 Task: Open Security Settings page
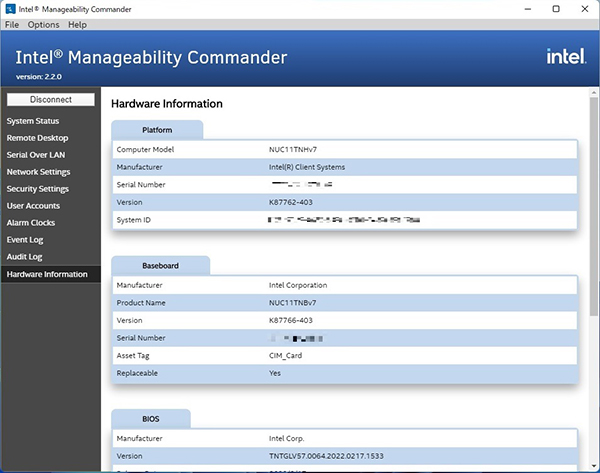tap(38, 189)
